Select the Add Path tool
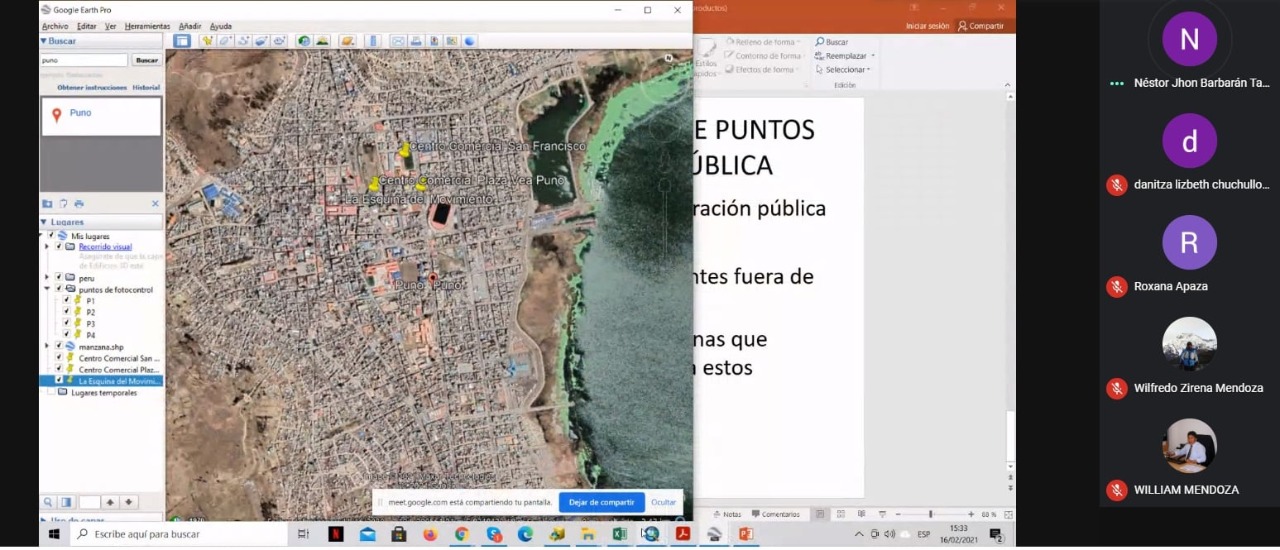 (243, 41)
